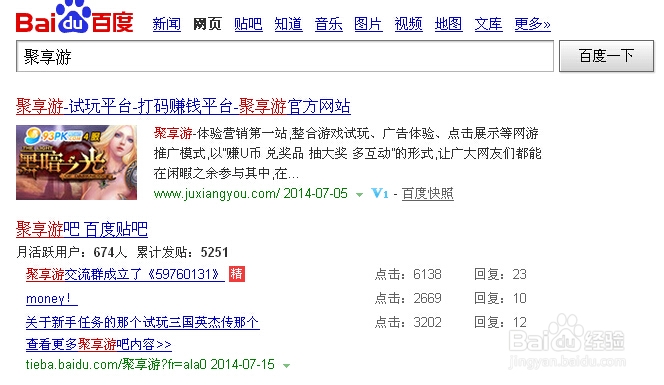
Task: Open 文库 link
Action: coord(488,24)
